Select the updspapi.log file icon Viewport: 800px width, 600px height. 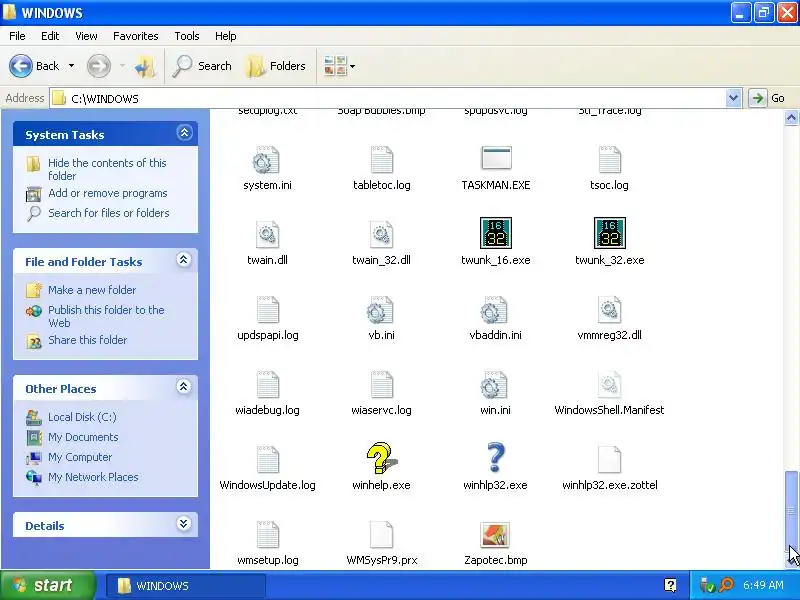[267, 310]
